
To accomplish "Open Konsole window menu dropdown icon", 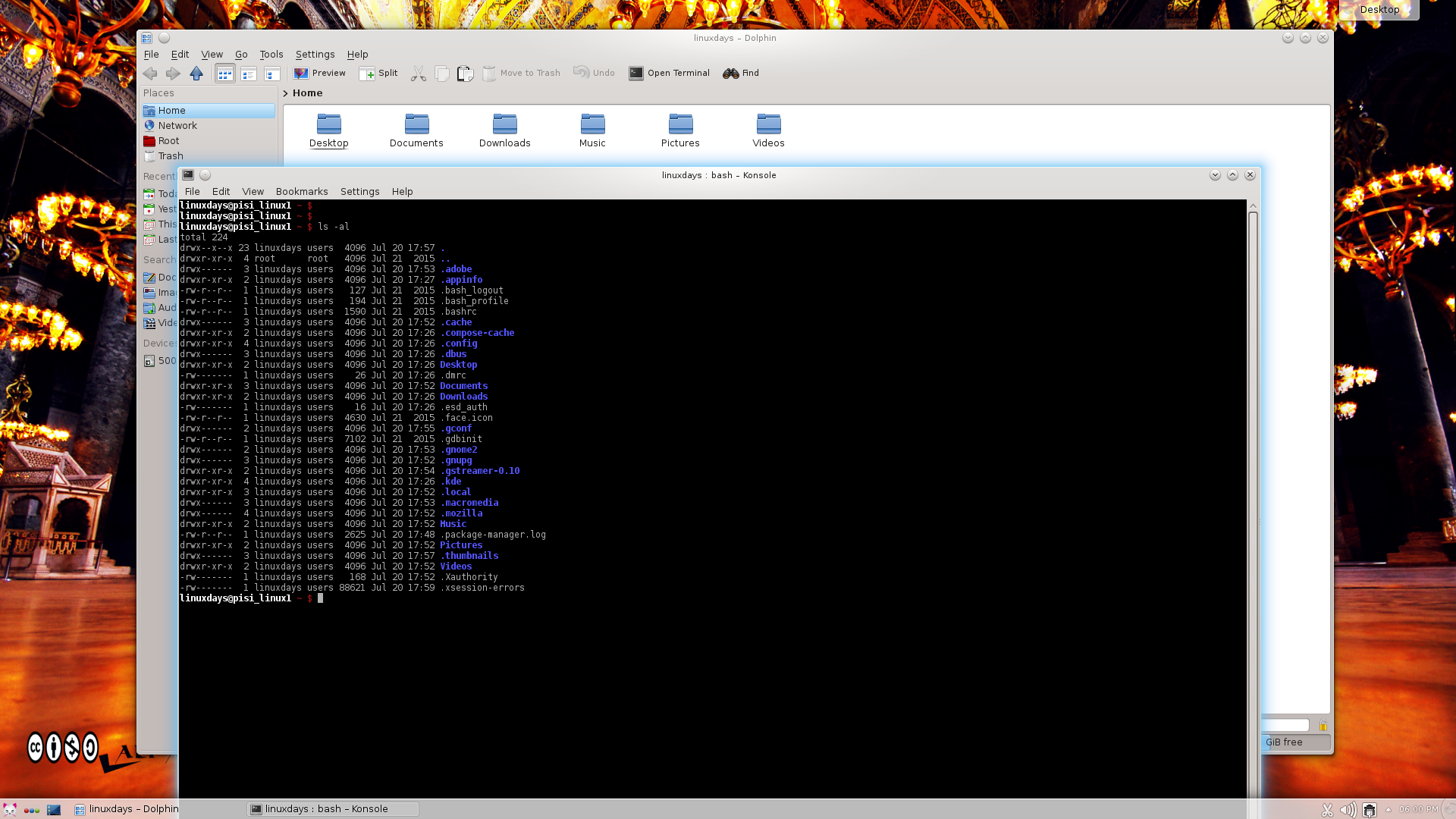I will tap(188, 175).
